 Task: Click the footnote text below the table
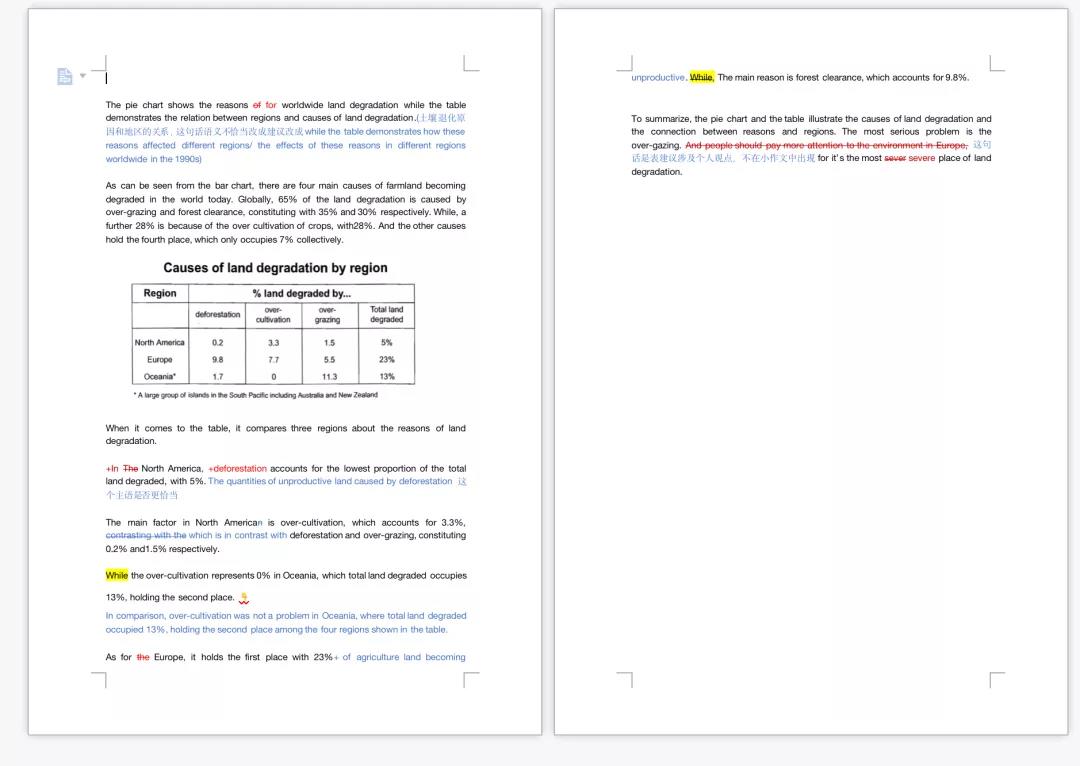pos(255,395)
